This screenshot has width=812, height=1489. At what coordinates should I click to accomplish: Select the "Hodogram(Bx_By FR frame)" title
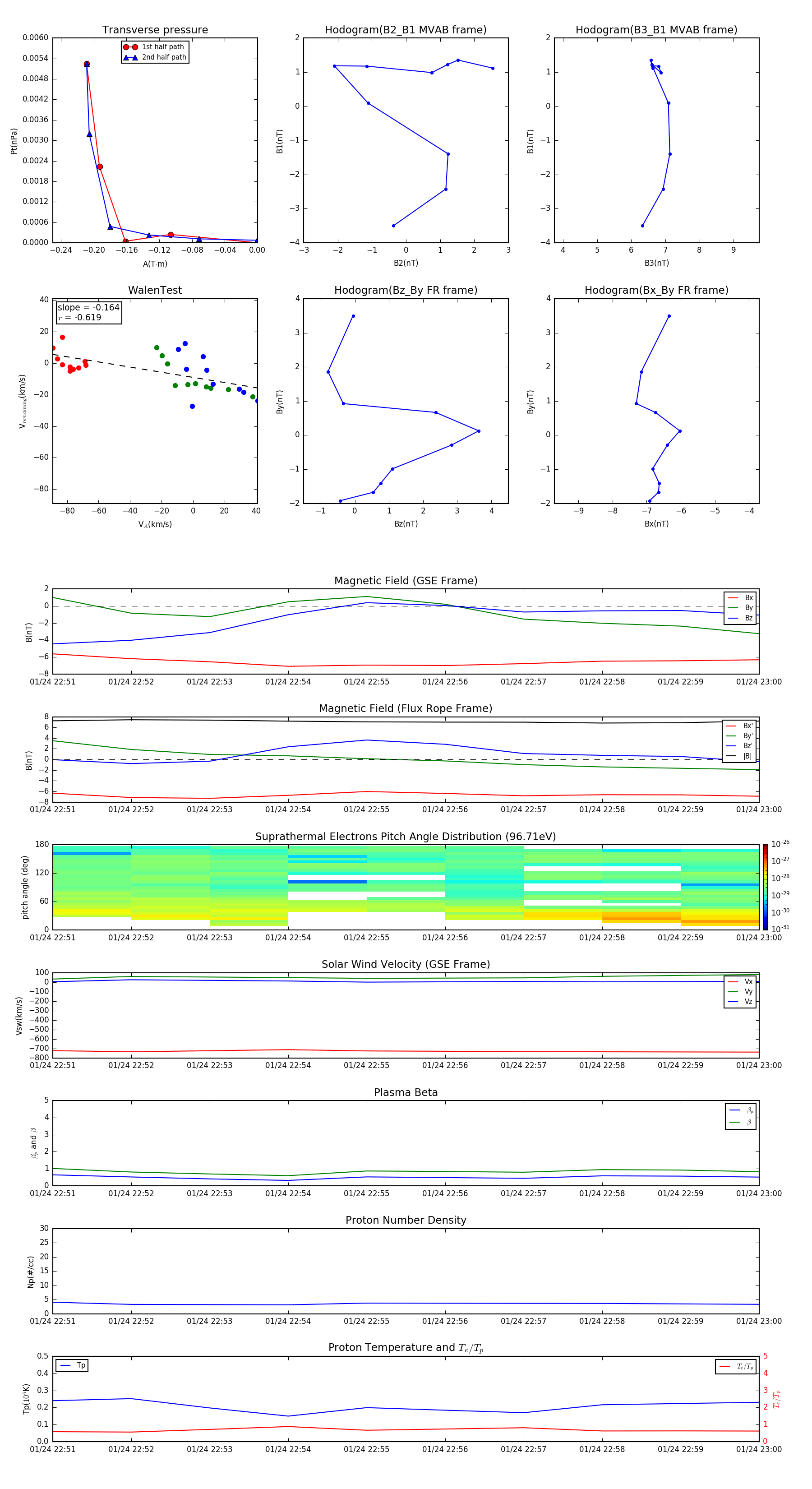pos(656,290)
